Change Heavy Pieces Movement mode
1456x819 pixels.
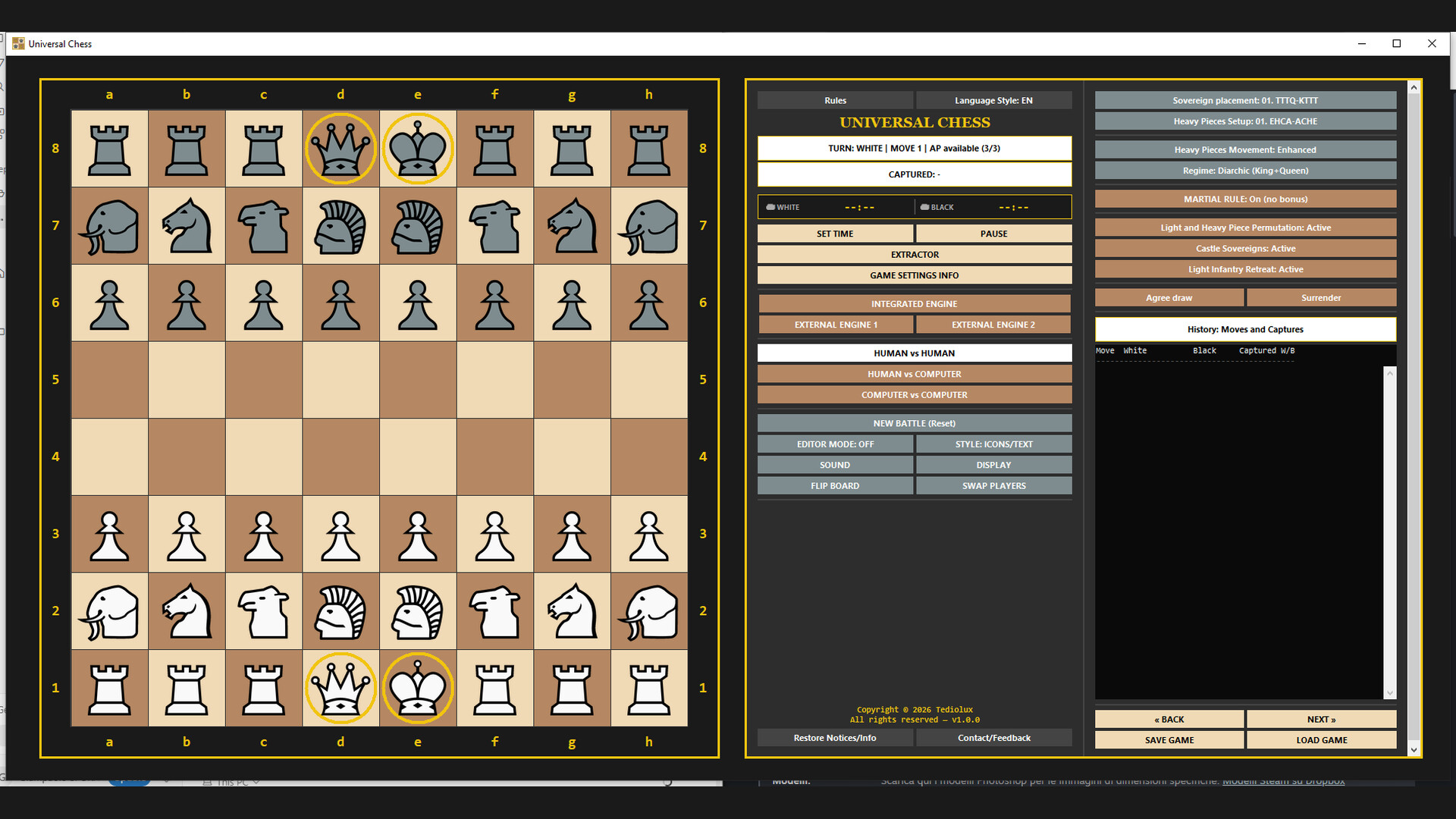(x=1245, y=150)
